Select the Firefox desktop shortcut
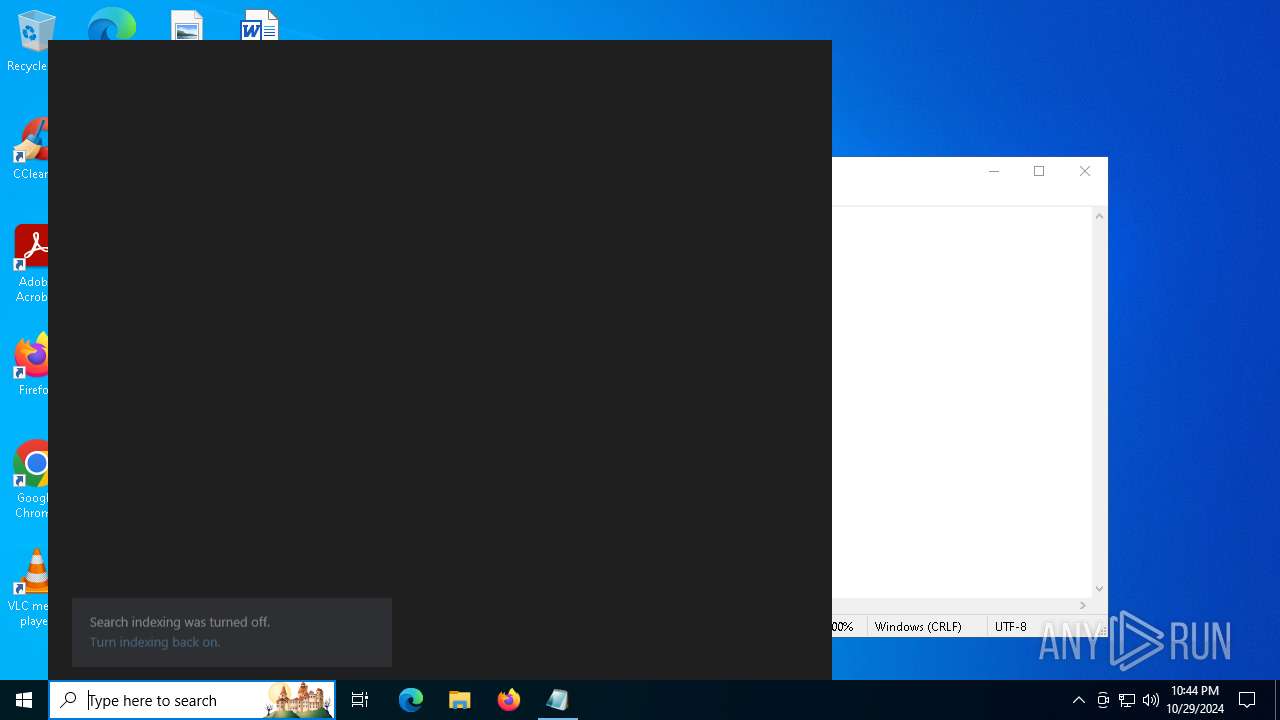Screen dimensions: 1280x720 tap(31, 365)
